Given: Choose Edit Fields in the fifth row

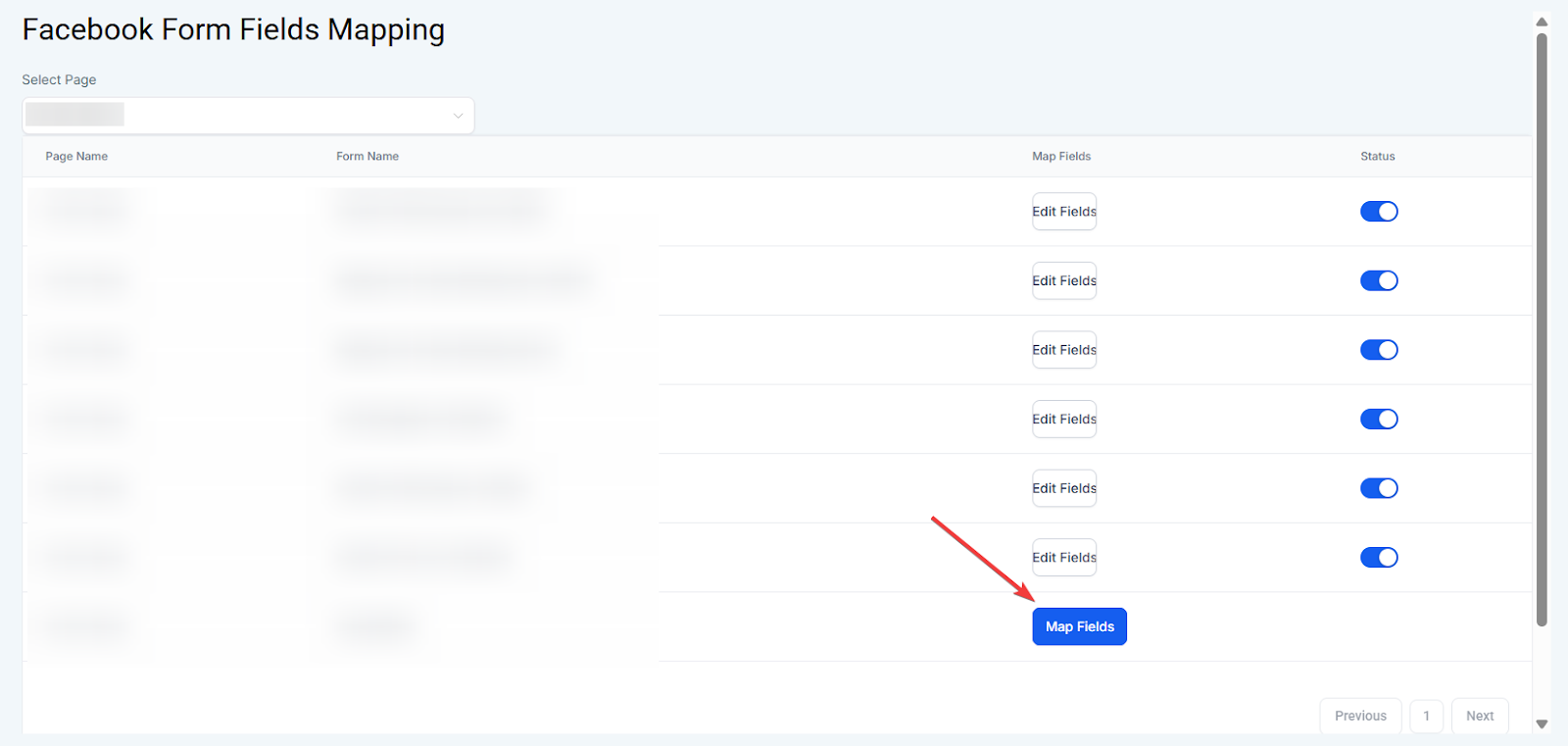Looking at the screenshot, I should coord(1063,488).
